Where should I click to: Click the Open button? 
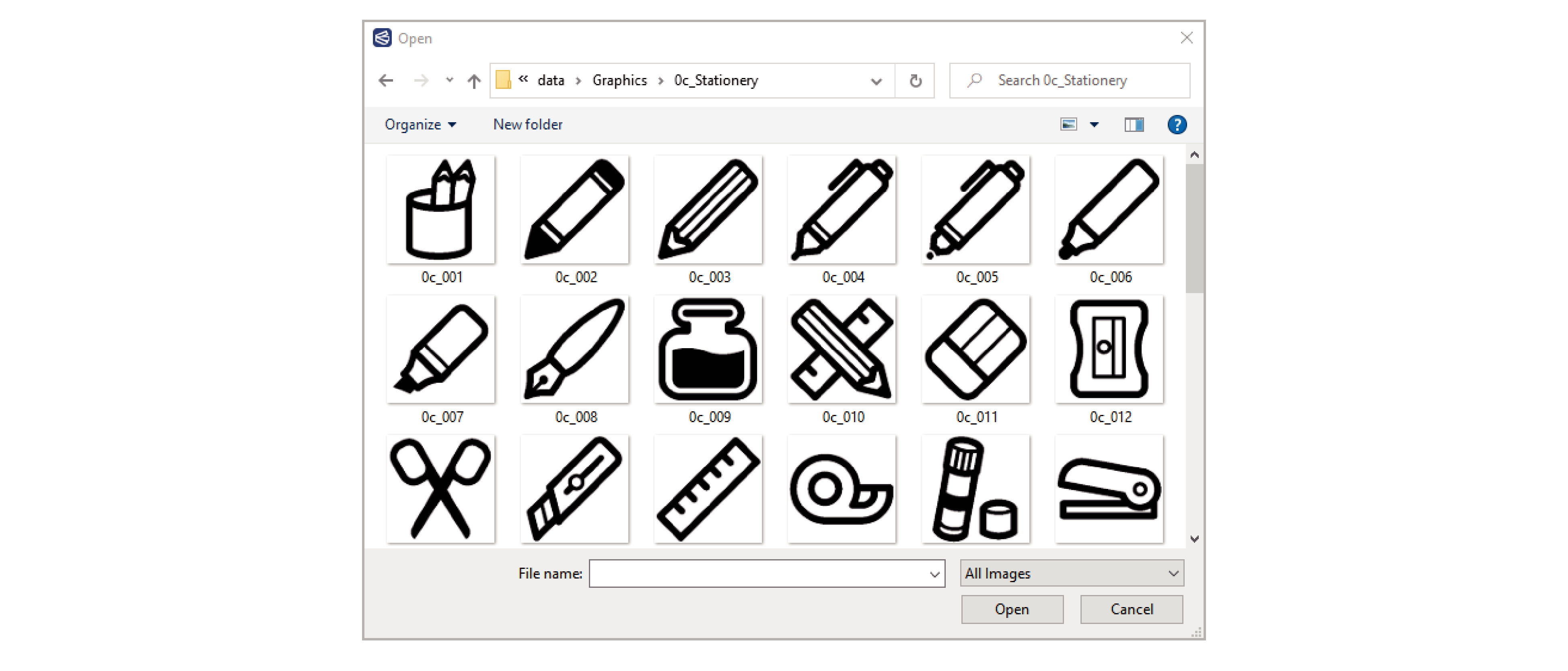[x=1012, y=609]
